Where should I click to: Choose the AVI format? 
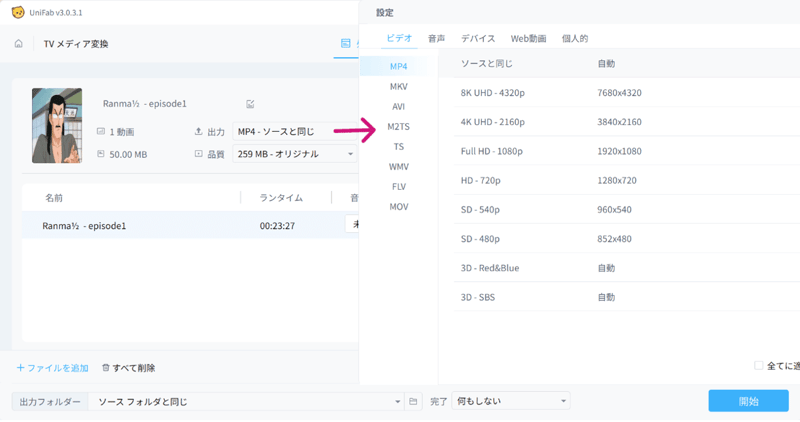[x=398, y=106]
